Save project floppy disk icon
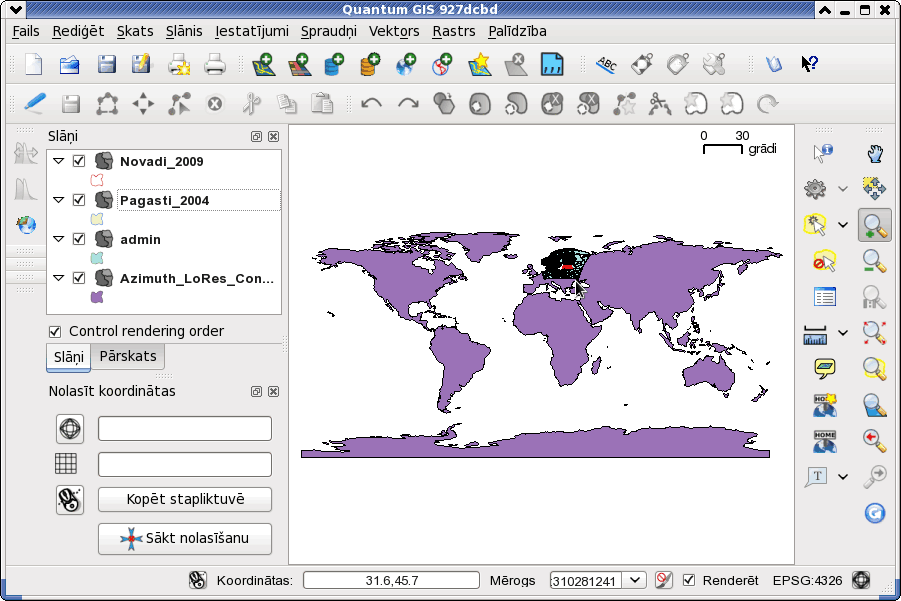 106,64
